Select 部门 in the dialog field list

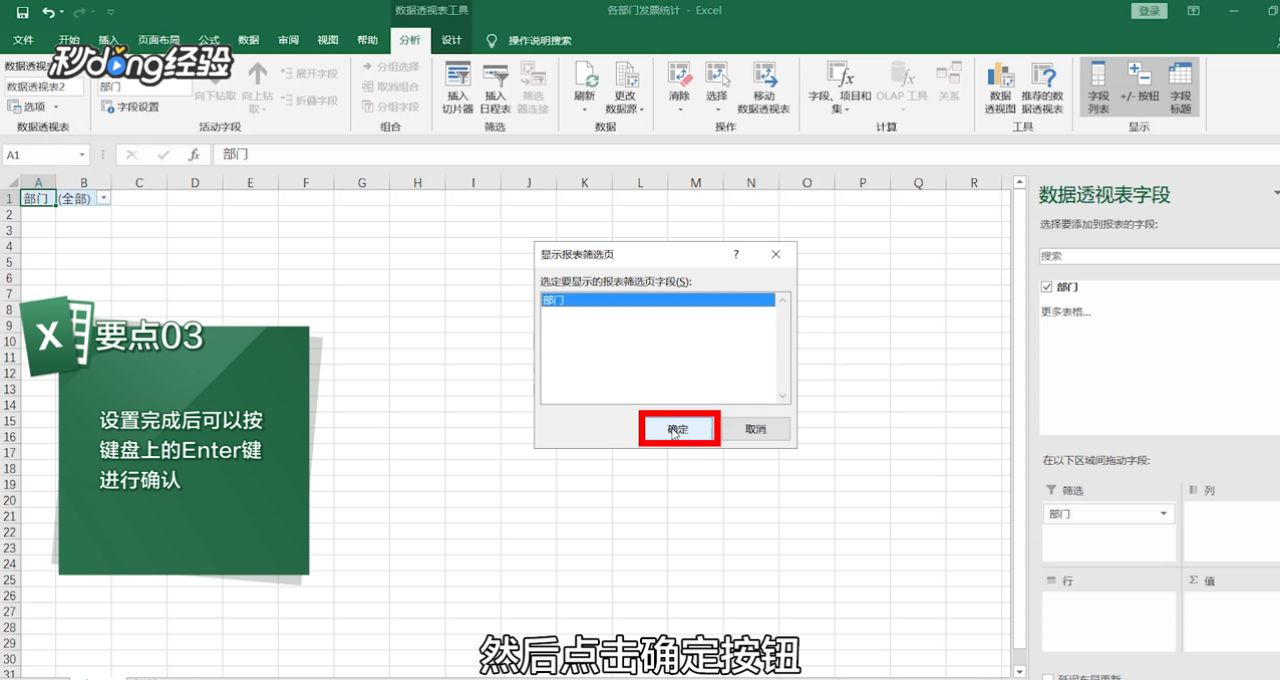(658, 300)
